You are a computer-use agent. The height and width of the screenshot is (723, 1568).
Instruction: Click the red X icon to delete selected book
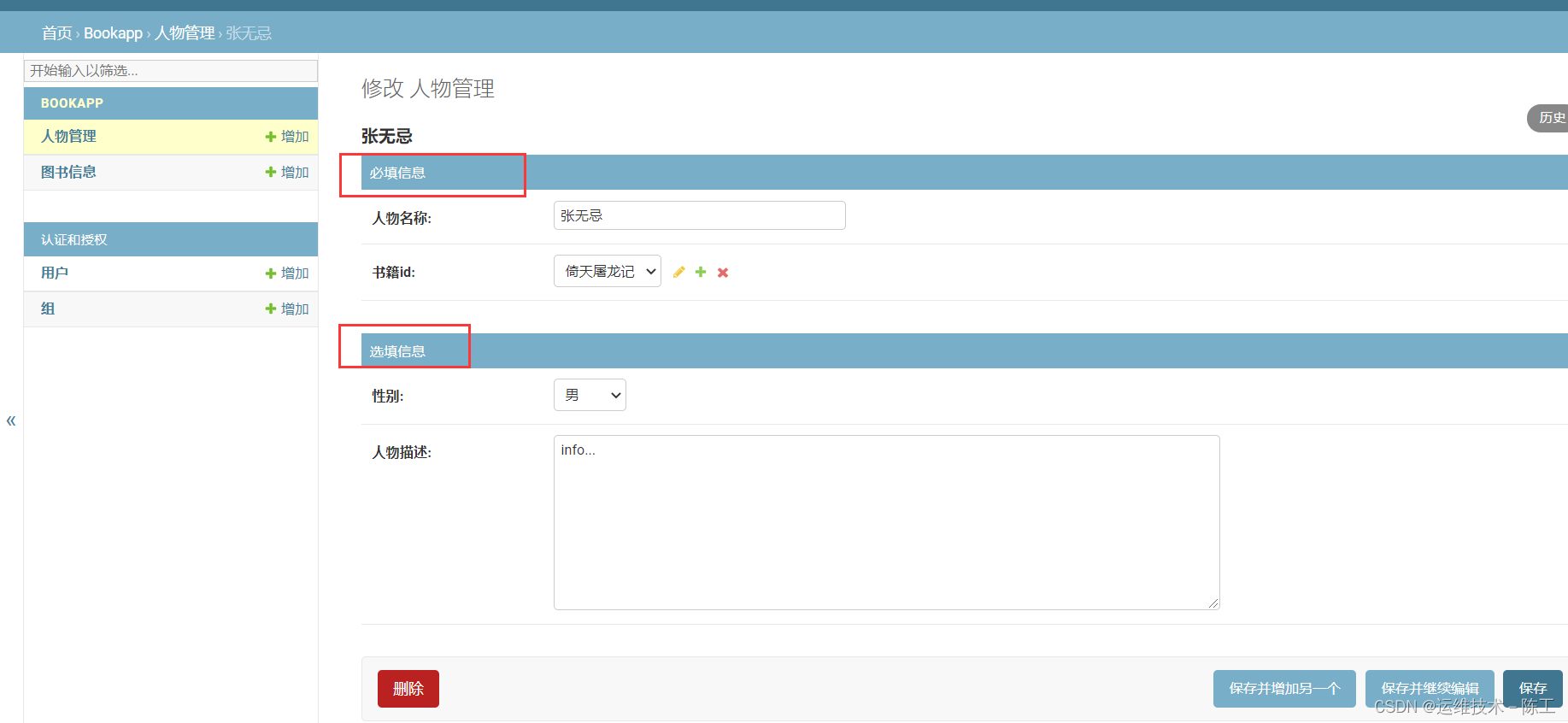click(723, 273)
